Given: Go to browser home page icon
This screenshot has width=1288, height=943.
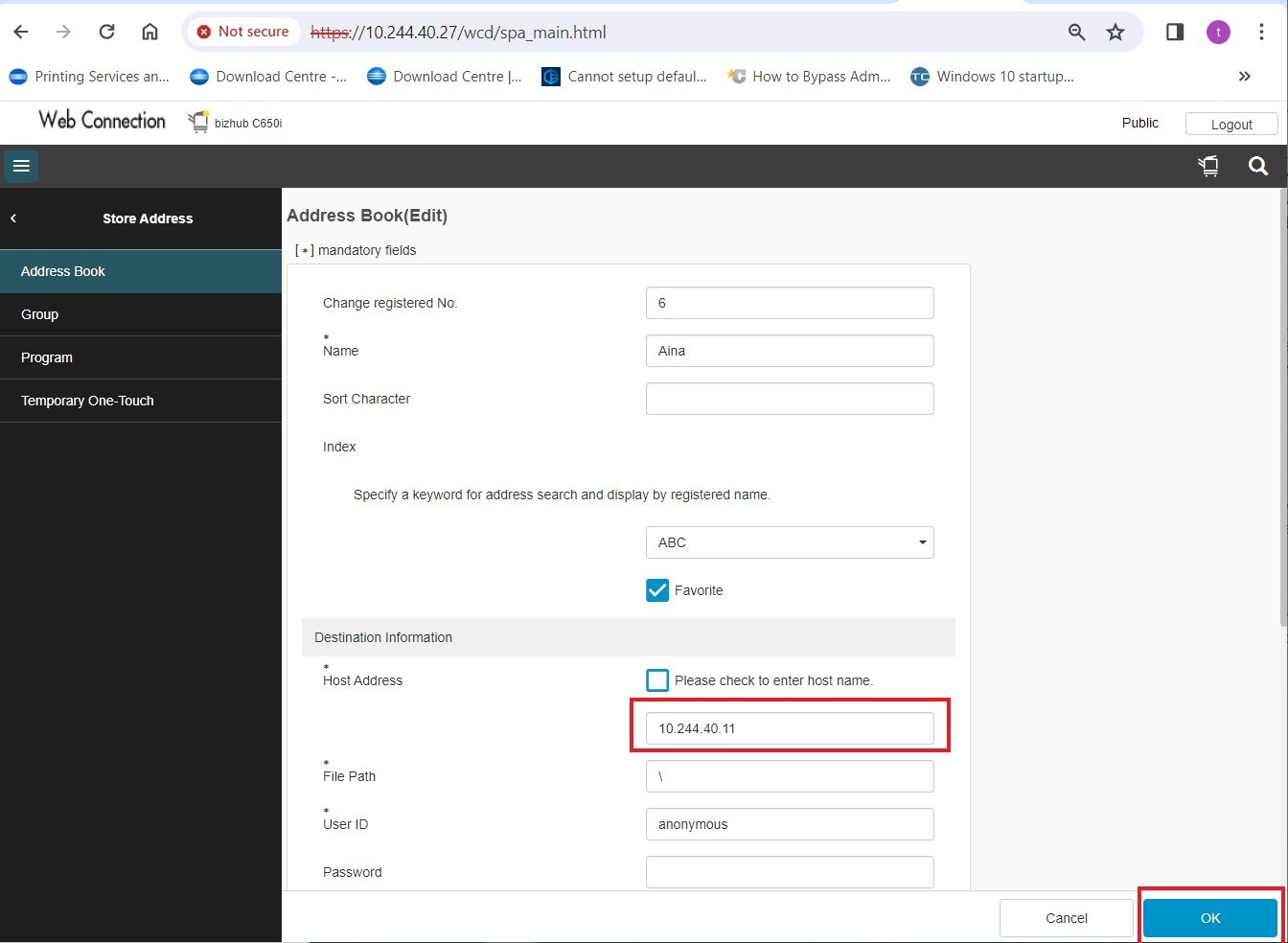Looking at the screenshot, I should click(149, 32).
